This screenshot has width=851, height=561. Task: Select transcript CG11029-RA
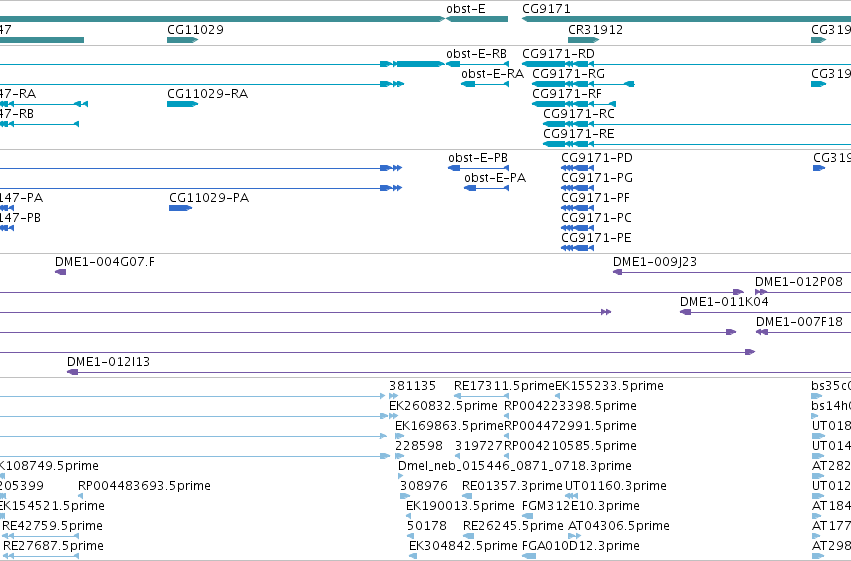pos(182,104)
